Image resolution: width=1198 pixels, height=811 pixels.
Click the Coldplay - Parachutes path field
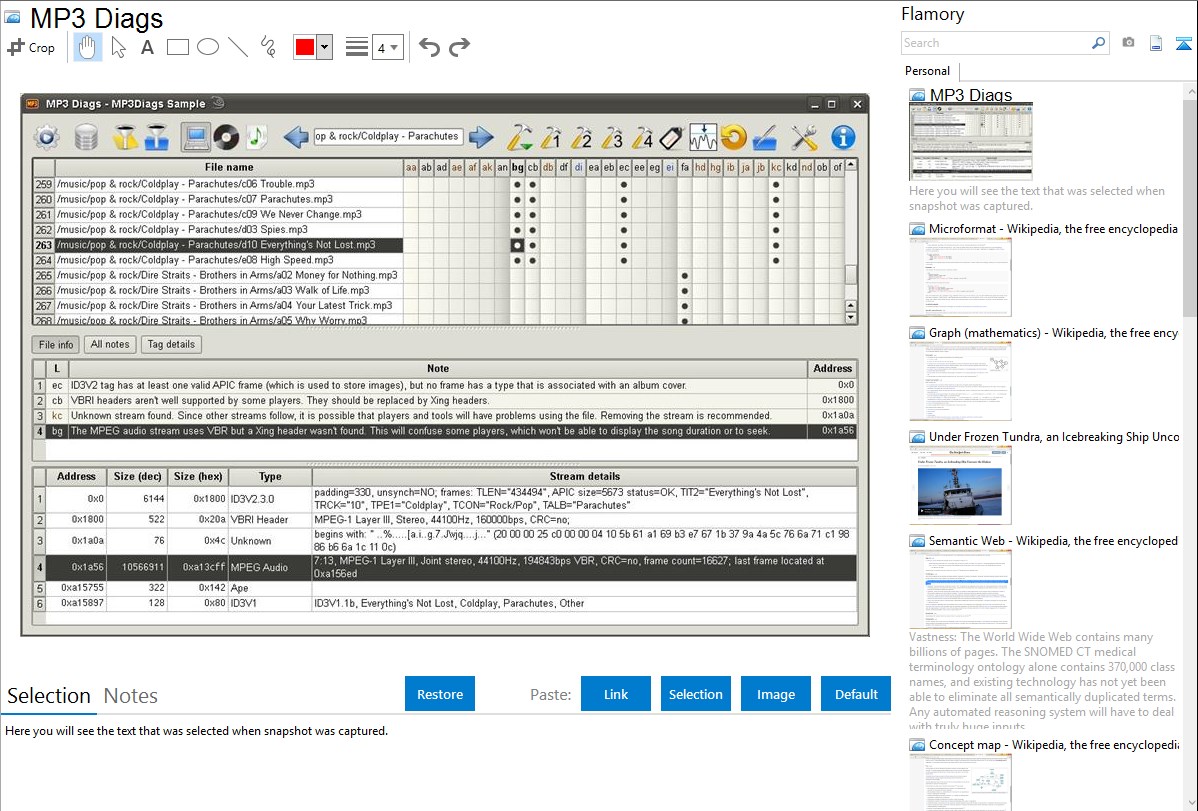pyautogui.click(x=388, y=137)
